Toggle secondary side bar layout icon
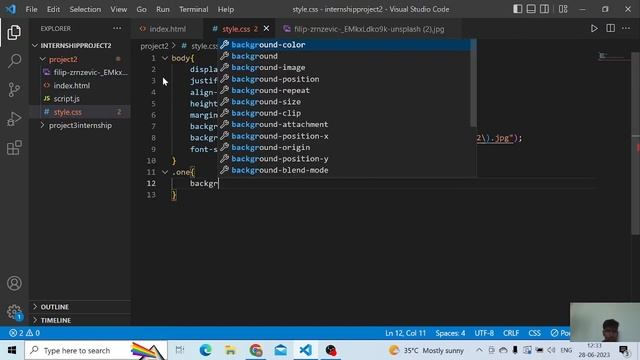640x360 pixels. click(544, 9)
